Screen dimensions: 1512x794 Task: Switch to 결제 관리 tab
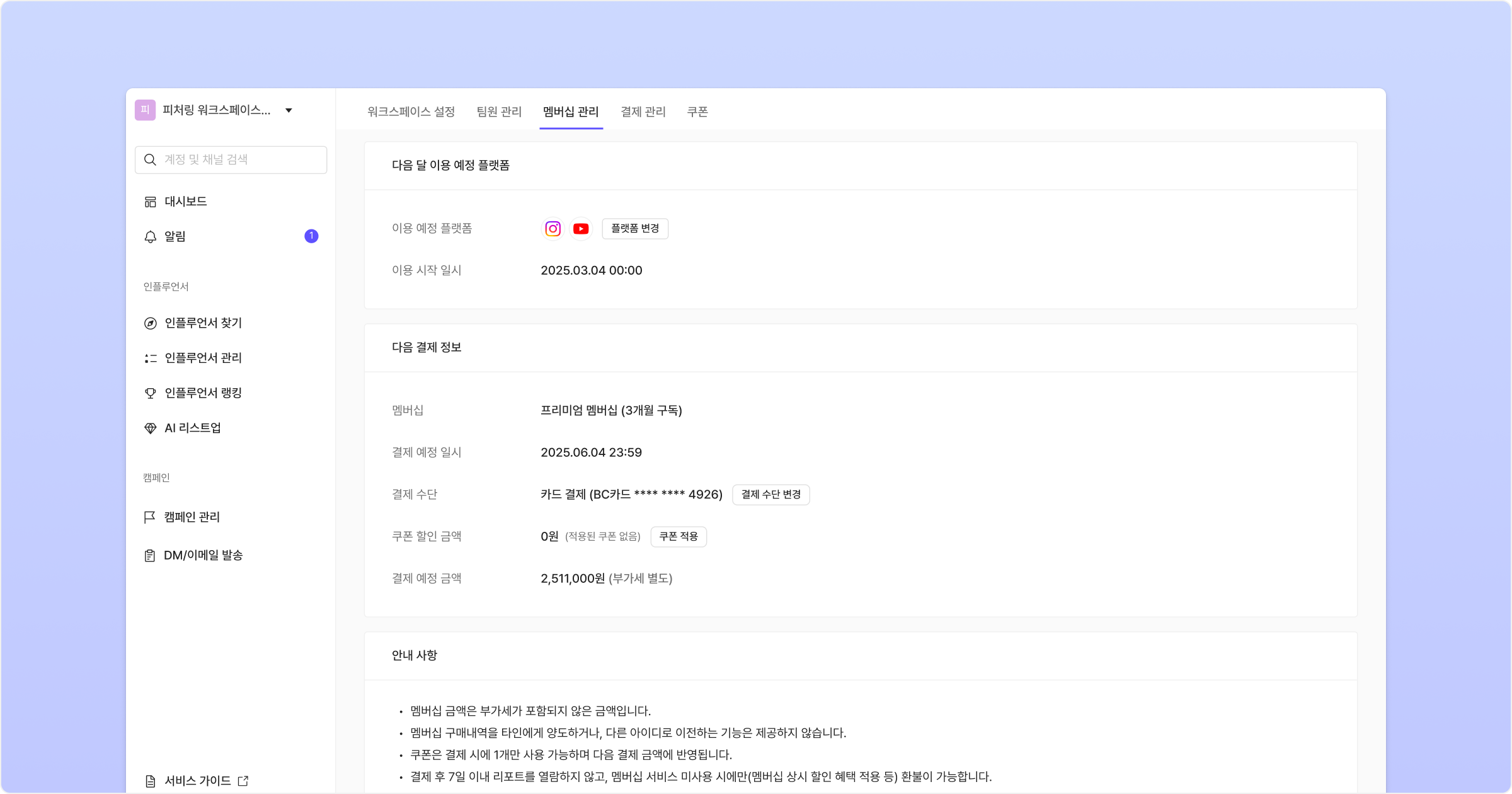[643, 112]
